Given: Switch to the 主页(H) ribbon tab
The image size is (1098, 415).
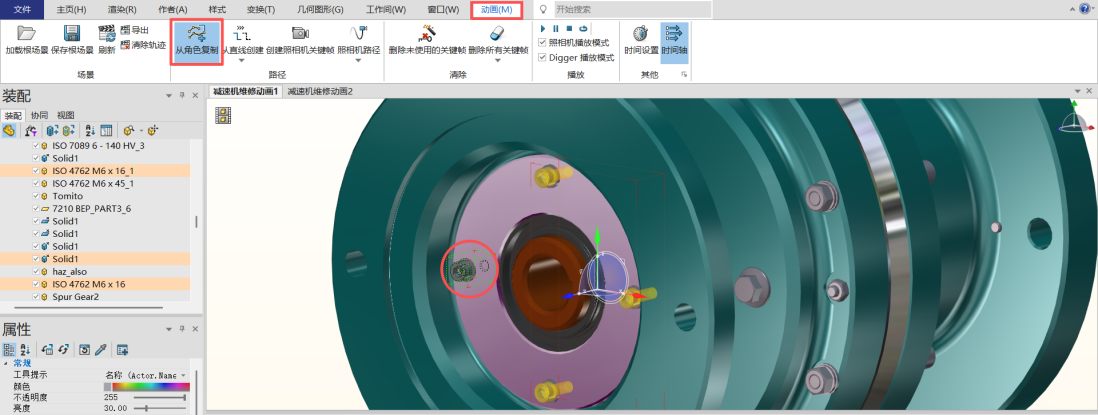Looking at the screenshot, I should point(71,9).
